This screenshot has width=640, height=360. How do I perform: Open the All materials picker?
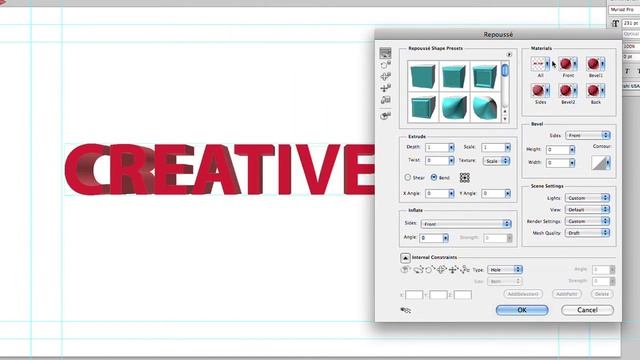pyautogui.click(x=540, y=64)
